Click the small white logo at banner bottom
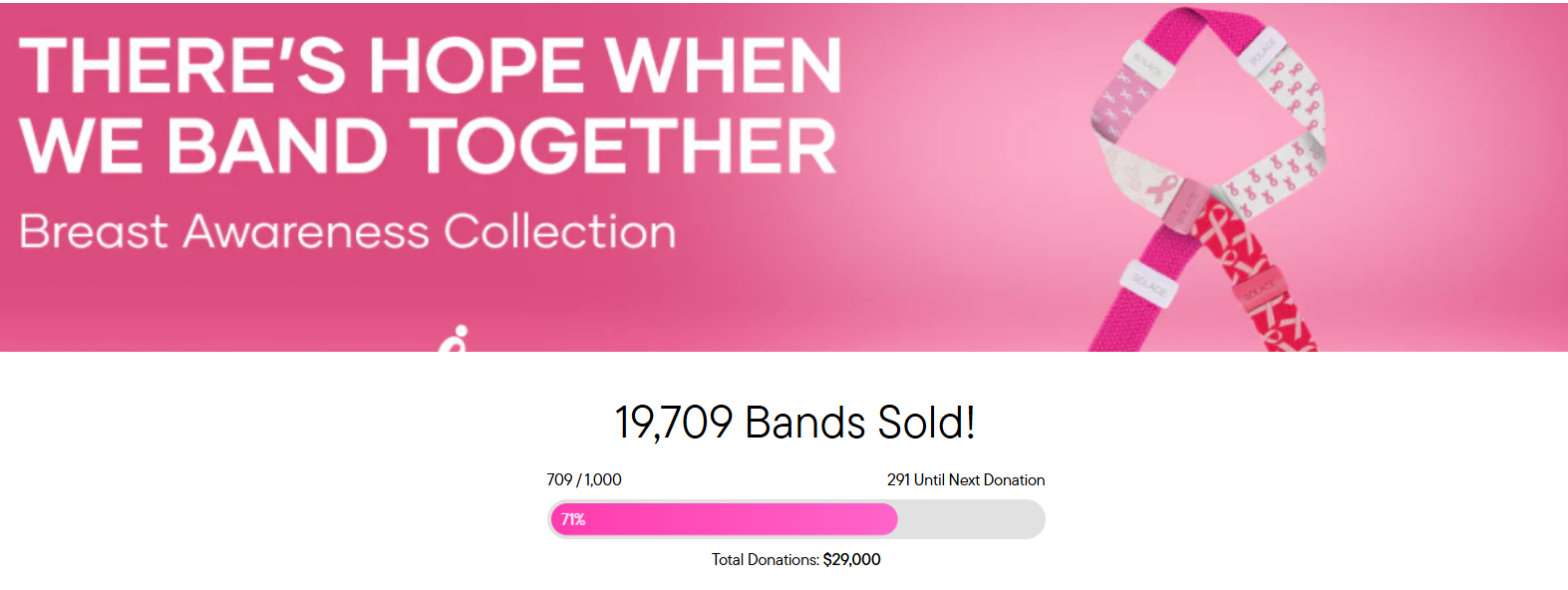 click(x=455, y=340)
